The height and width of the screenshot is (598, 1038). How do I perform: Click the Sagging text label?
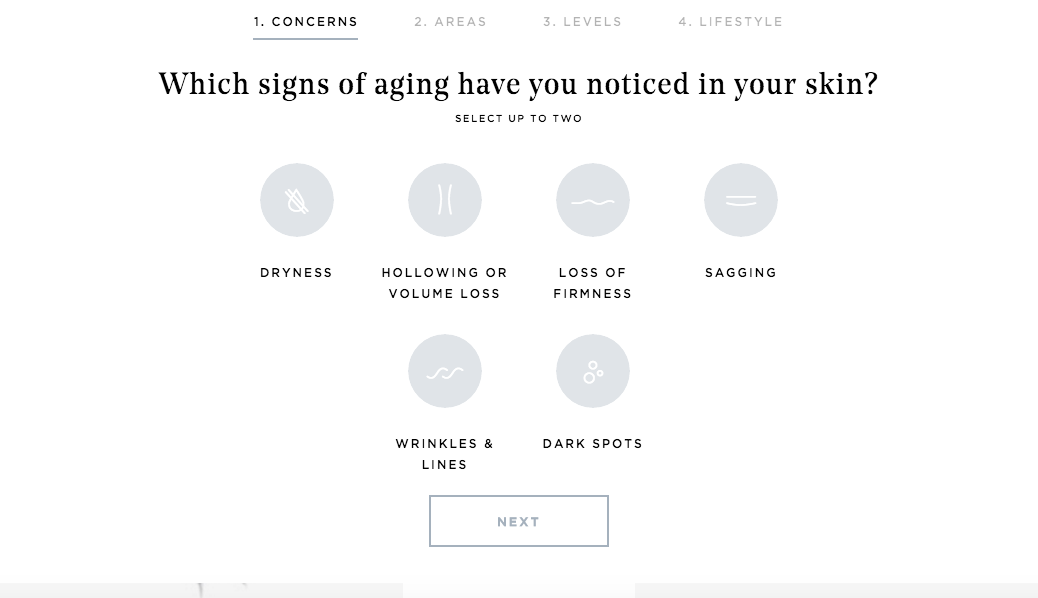pyautogui.click(x=741, y=273)
